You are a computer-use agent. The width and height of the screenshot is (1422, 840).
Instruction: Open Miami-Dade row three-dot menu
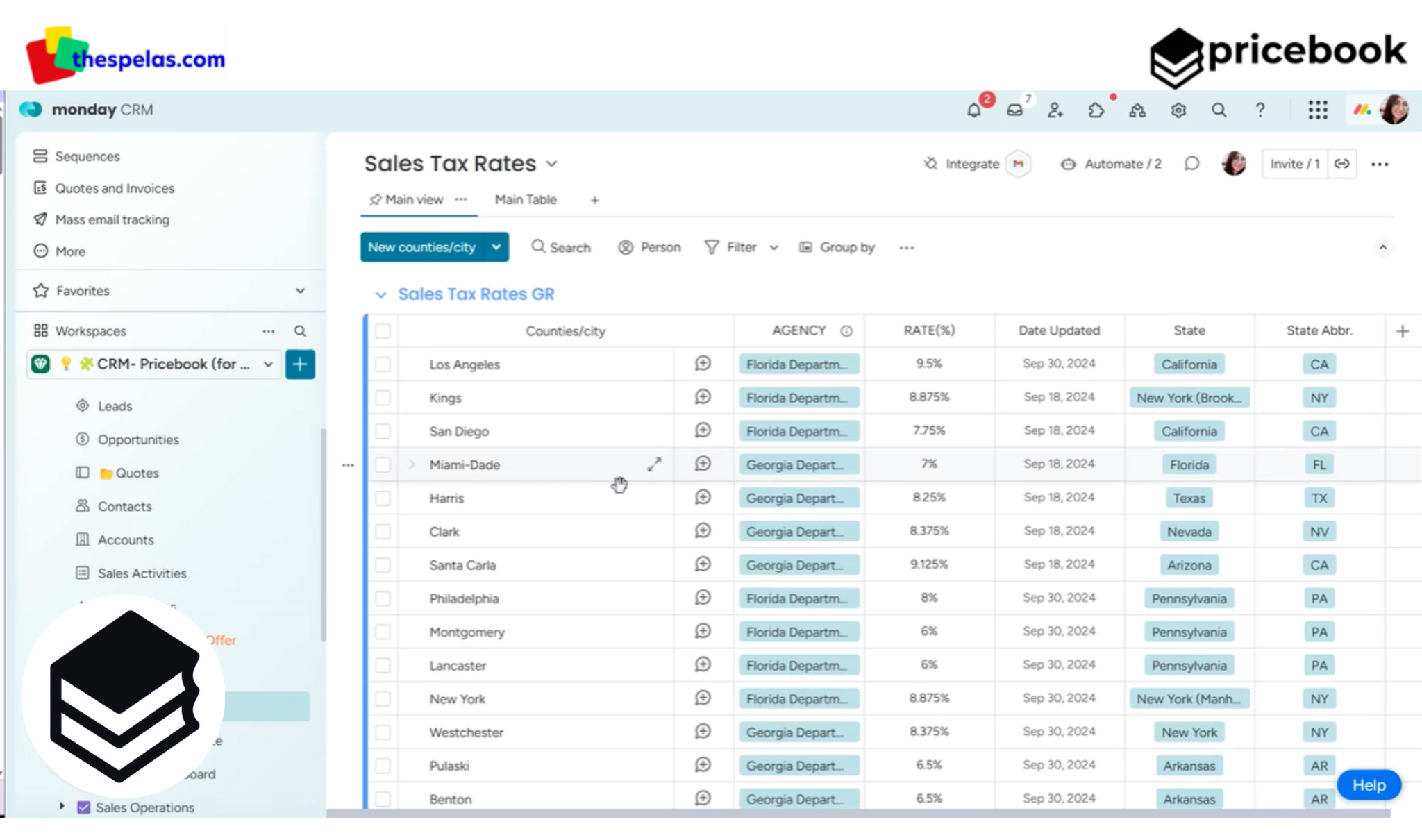pyautogui.click(x=348, y=465)
